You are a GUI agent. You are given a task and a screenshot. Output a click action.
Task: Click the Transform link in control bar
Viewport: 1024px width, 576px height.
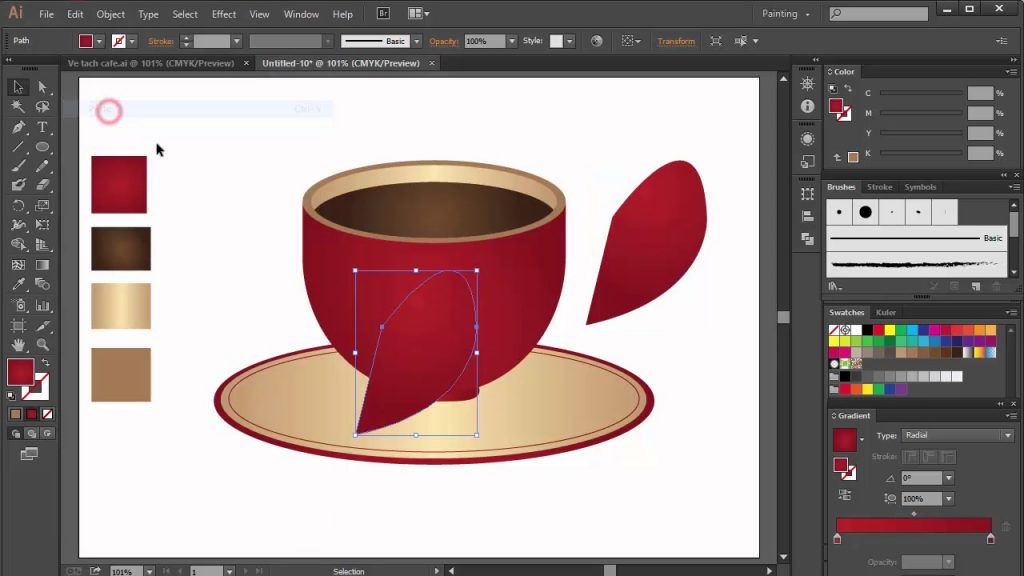coord(676,41)
